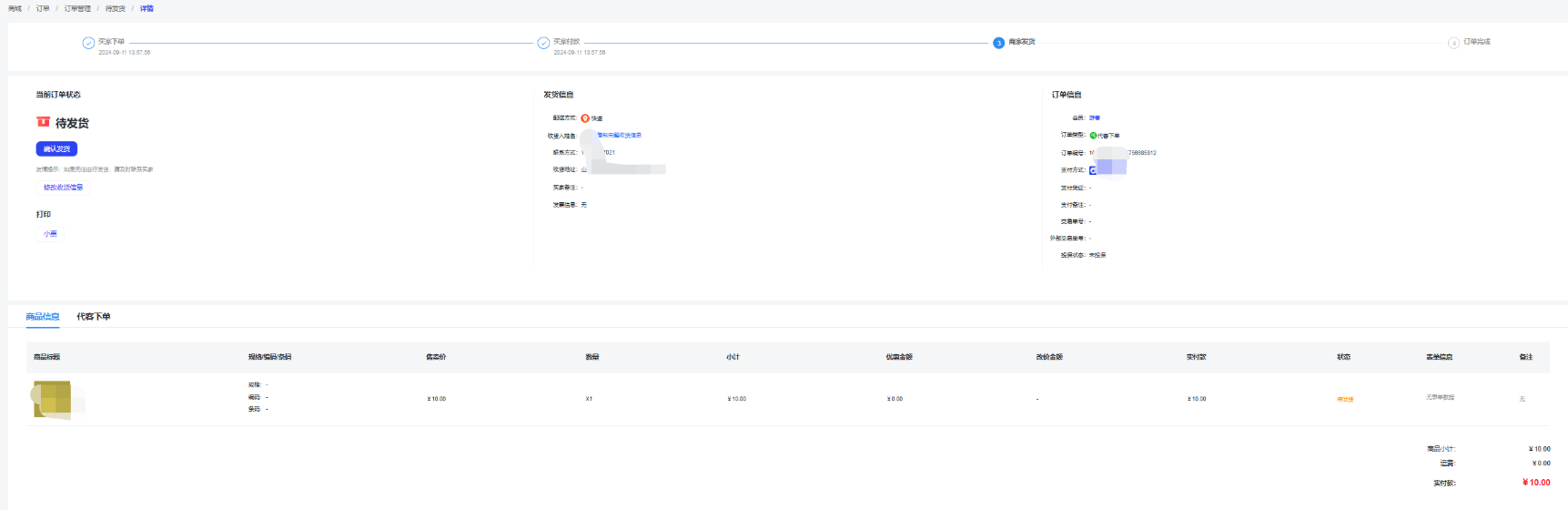This screenshot has width=1568, height=510.
Task: Click the 商城 breadcrumb link
Action: tap(15, 9)
